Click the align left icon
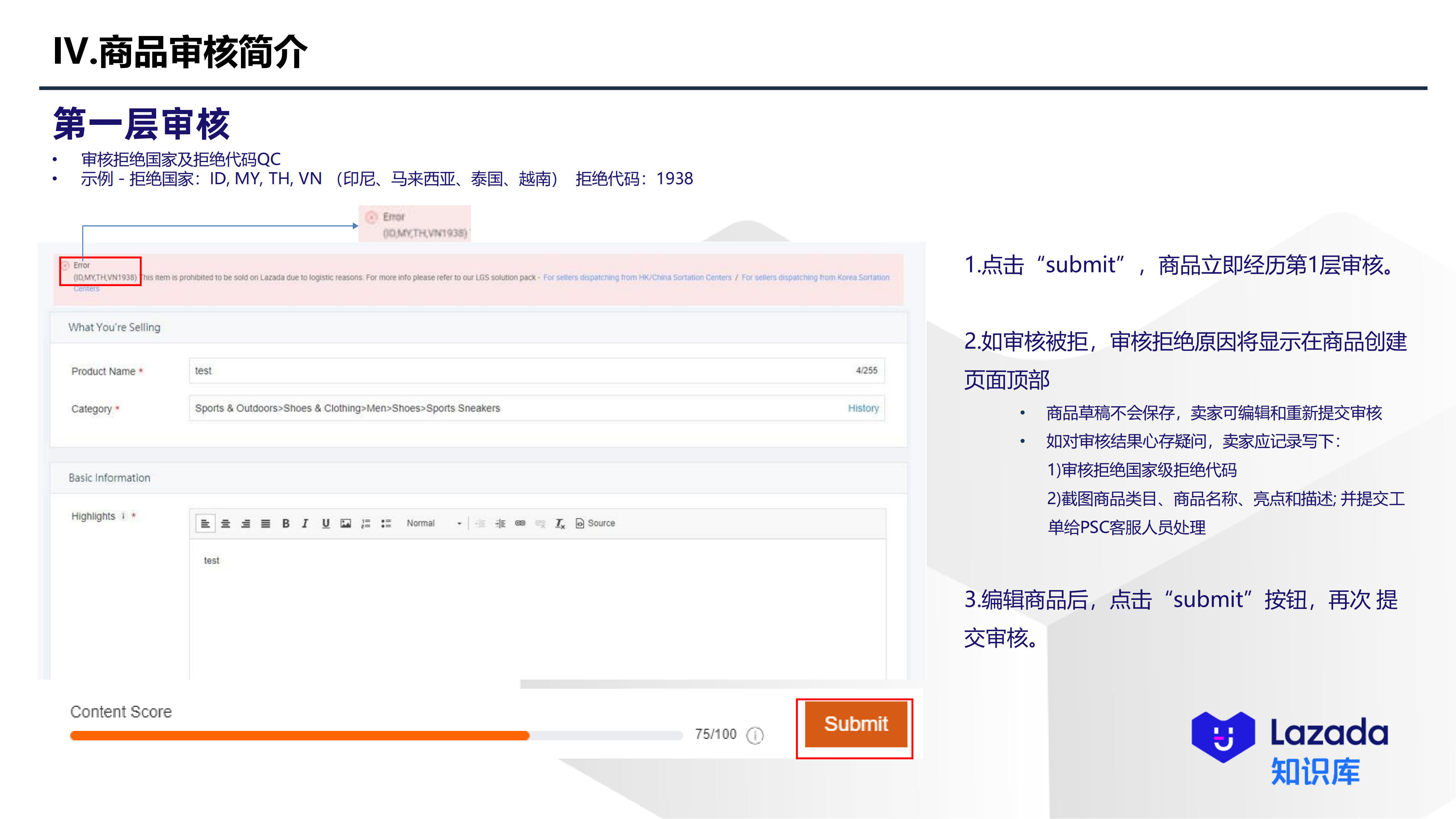This screenshot has width=1456, height=819. click(x=205, y=523)
